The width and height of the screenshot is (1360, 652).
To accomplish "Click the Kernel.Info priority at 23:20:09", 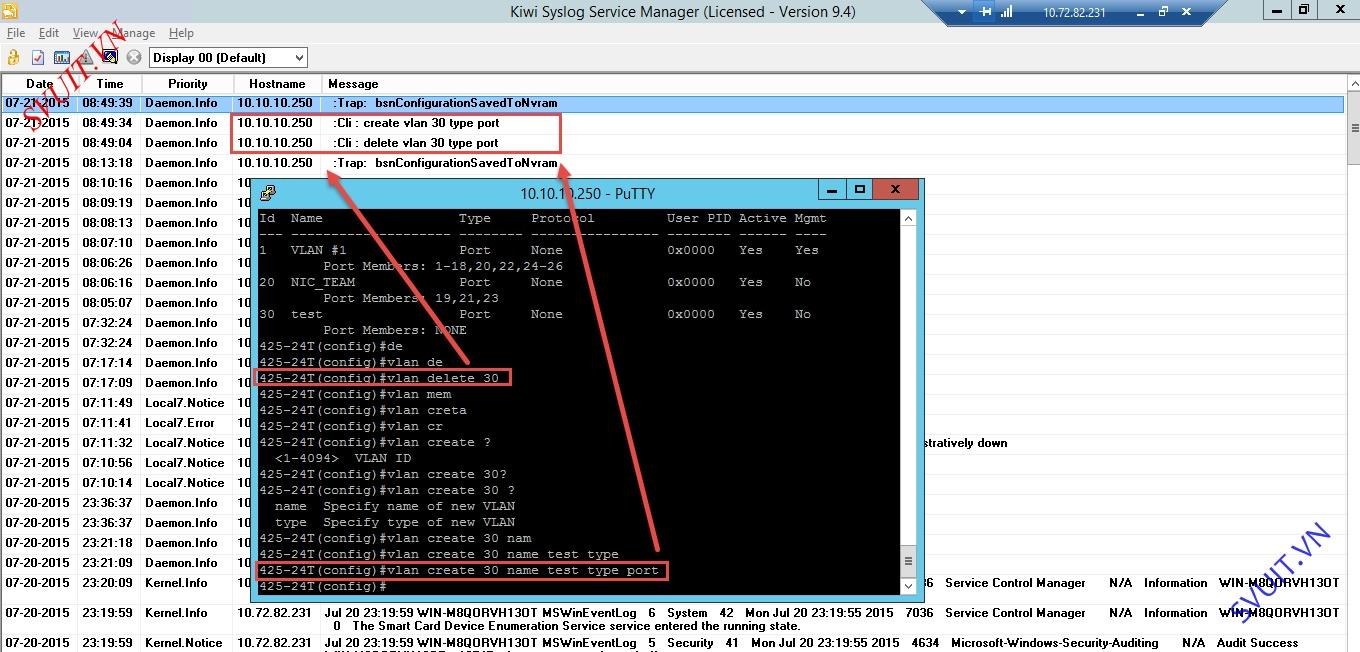I will click(x=176, y=583).
